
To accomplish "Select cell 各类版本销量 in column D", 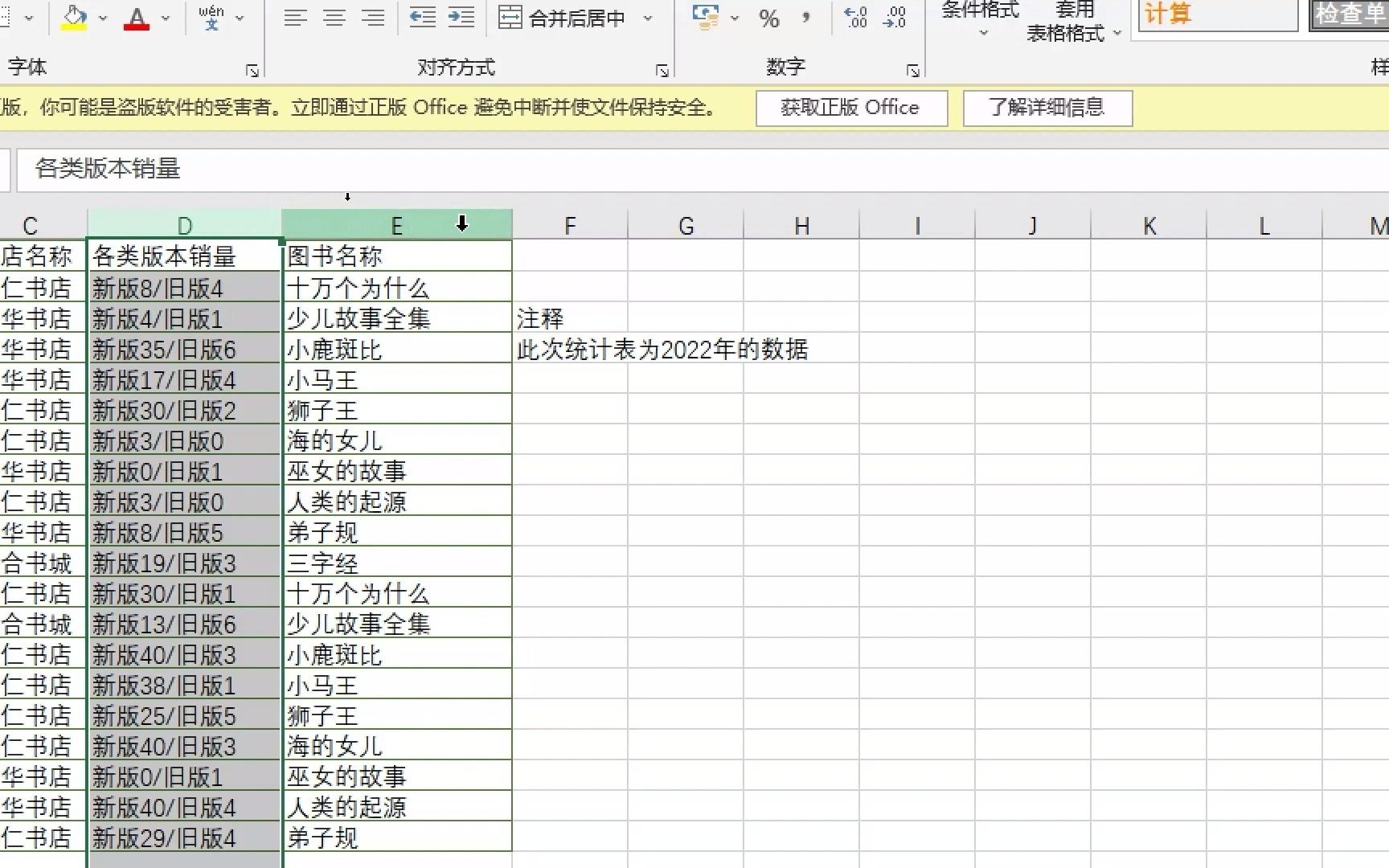I will 184,256.
